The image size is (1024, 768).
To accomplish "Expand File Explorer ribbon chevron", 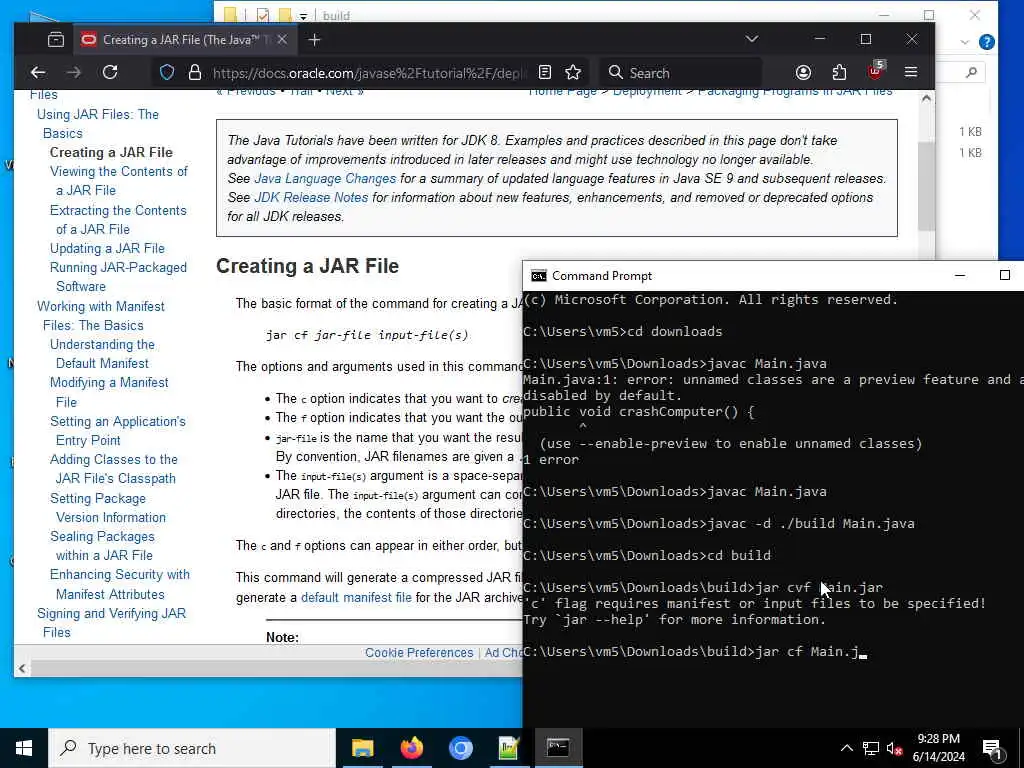I will (965, 42).
